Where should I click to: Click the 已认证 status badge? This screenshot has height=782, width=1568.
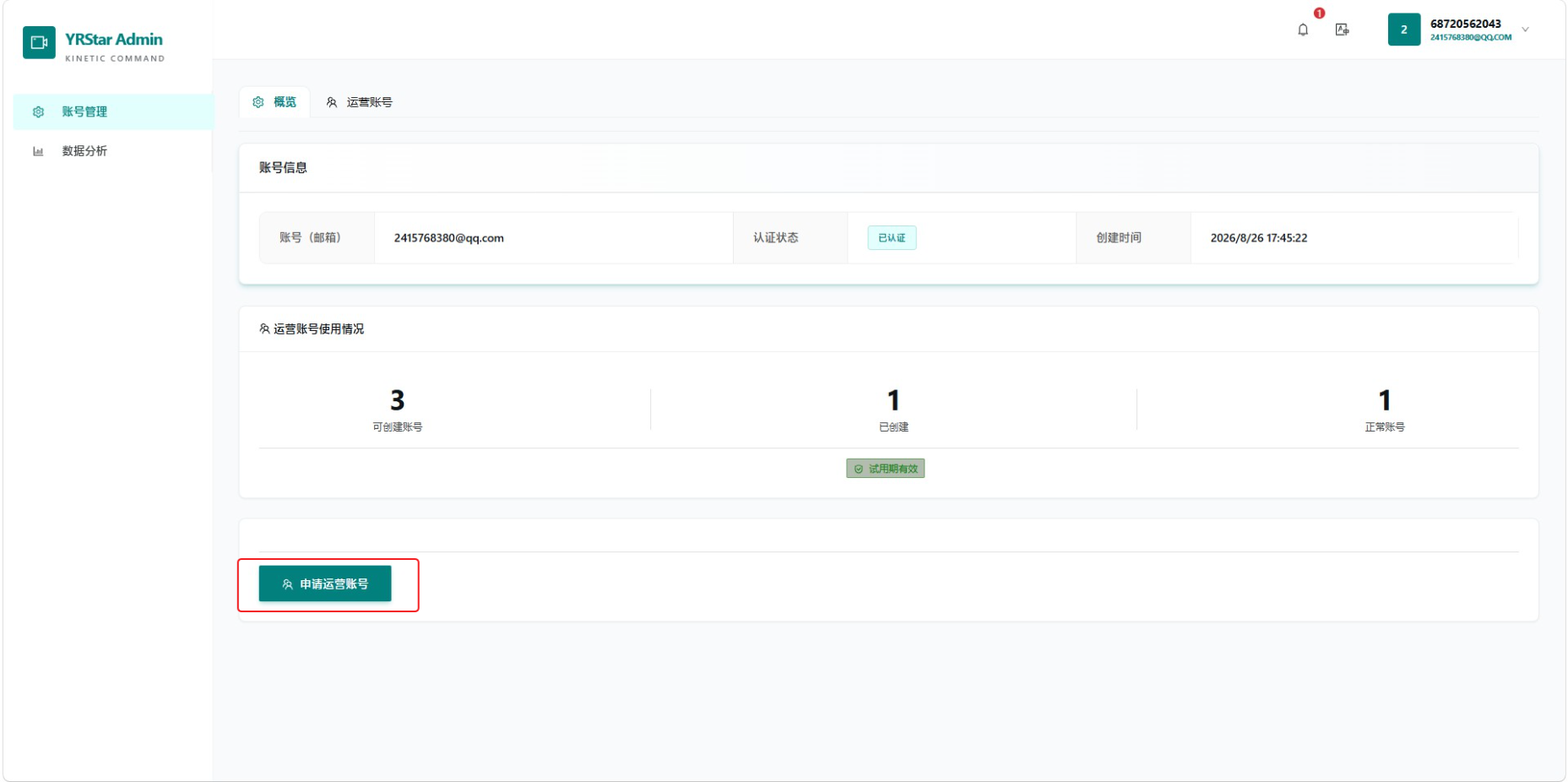892,238
